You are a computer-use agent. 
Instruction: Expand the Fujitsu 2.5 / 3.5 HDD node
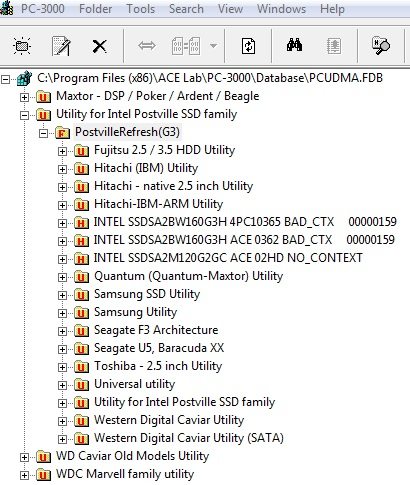(x=62, y=151)
